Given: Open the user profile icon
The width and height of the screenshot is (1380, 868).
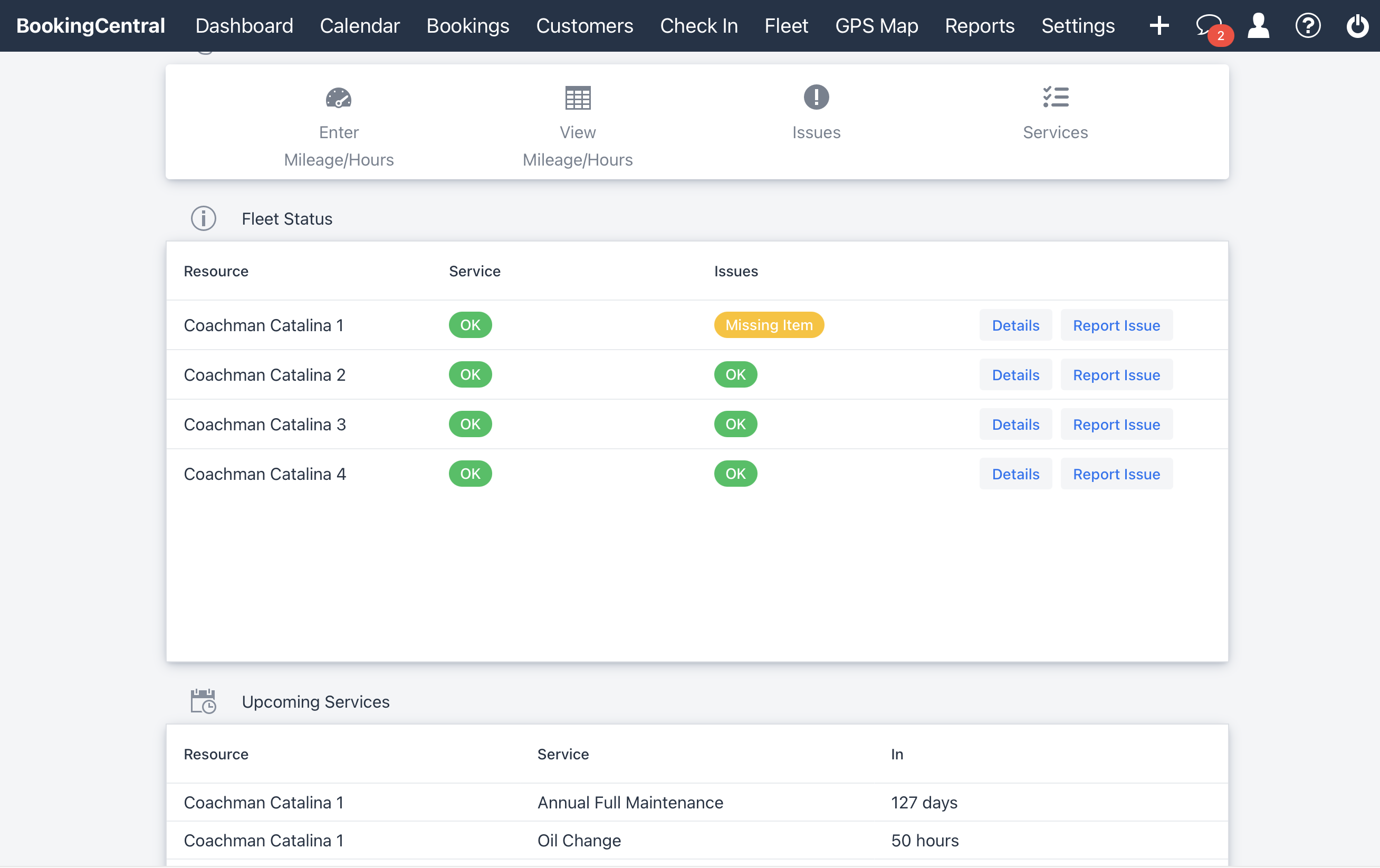Looking at the screenshot, I should pyautogui.click(x=1259, y=26).
